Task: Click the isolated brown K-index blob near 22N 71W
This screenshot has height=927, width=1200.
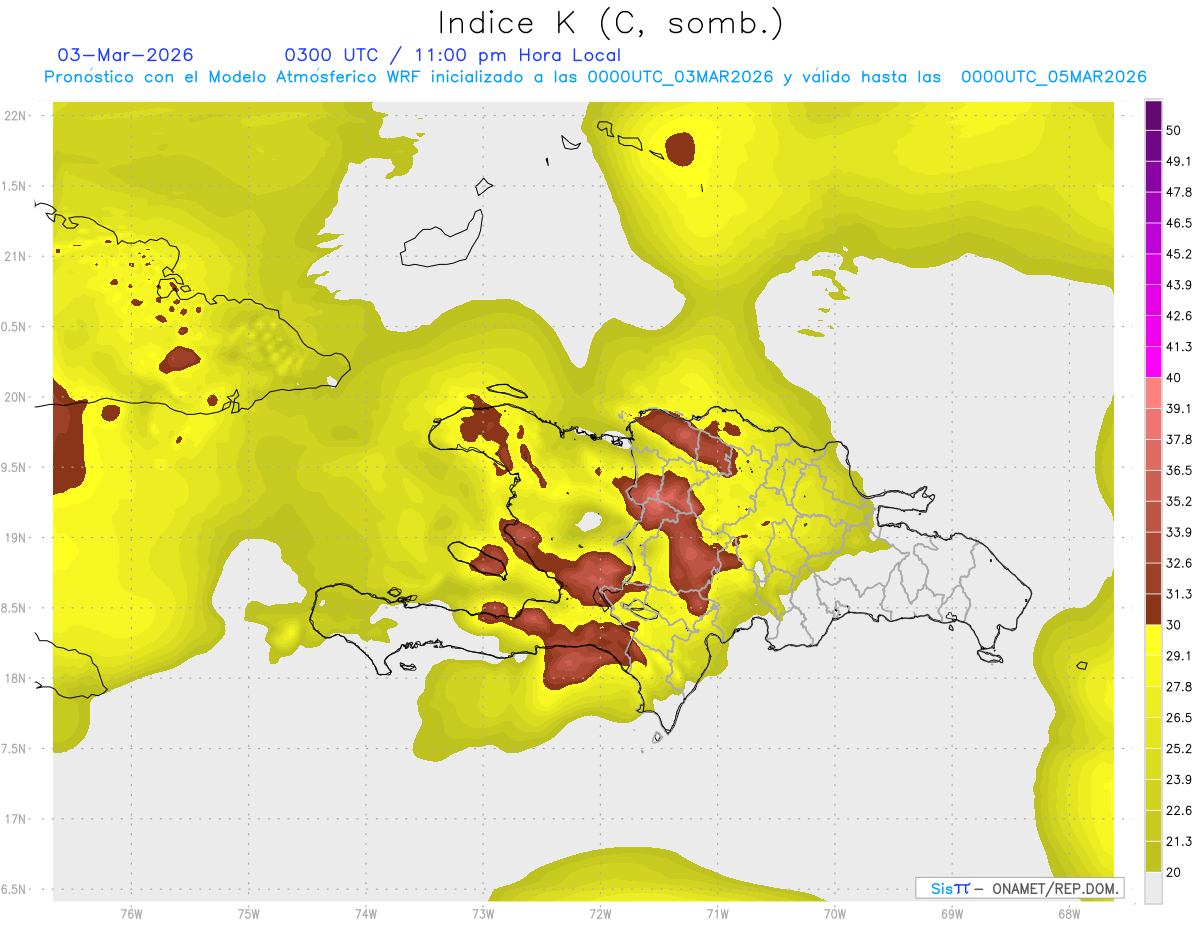Action: pos(680,148)
